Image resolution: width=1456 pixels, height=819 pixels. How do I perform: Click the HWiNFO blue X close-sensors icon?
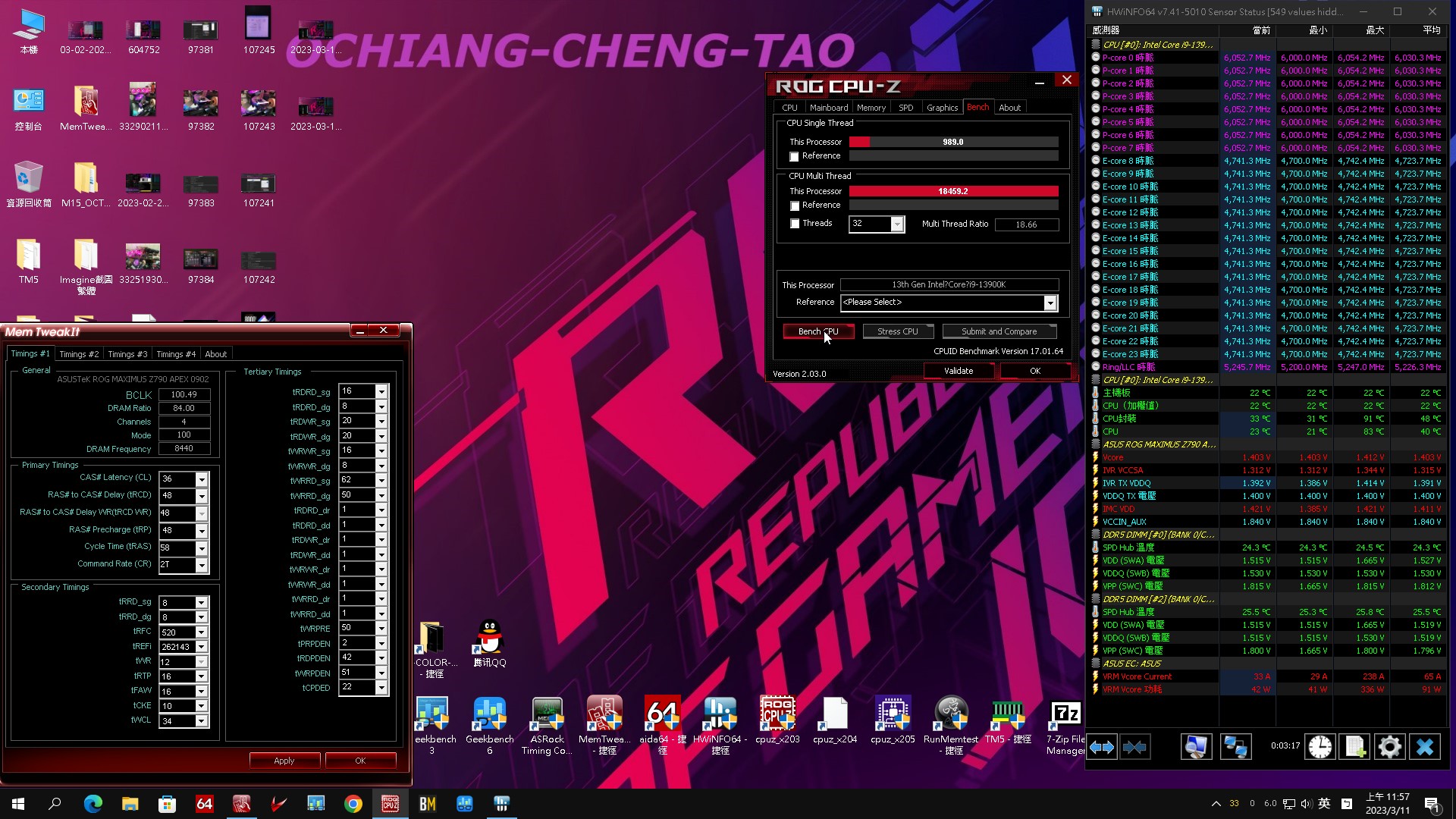click(1424, 747)
